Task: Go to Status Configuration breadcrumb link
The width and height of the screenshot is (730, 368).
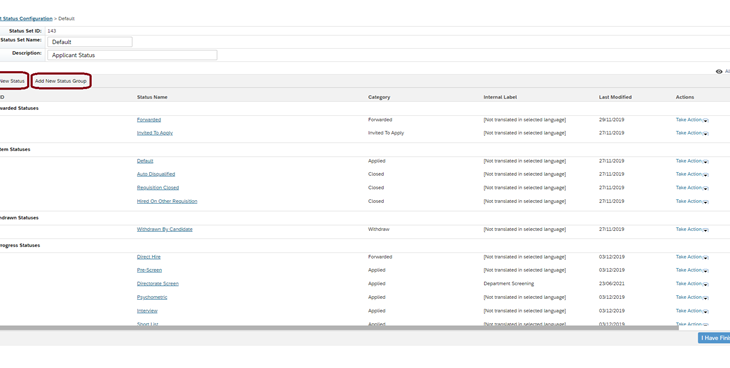Action: (26, 19)
